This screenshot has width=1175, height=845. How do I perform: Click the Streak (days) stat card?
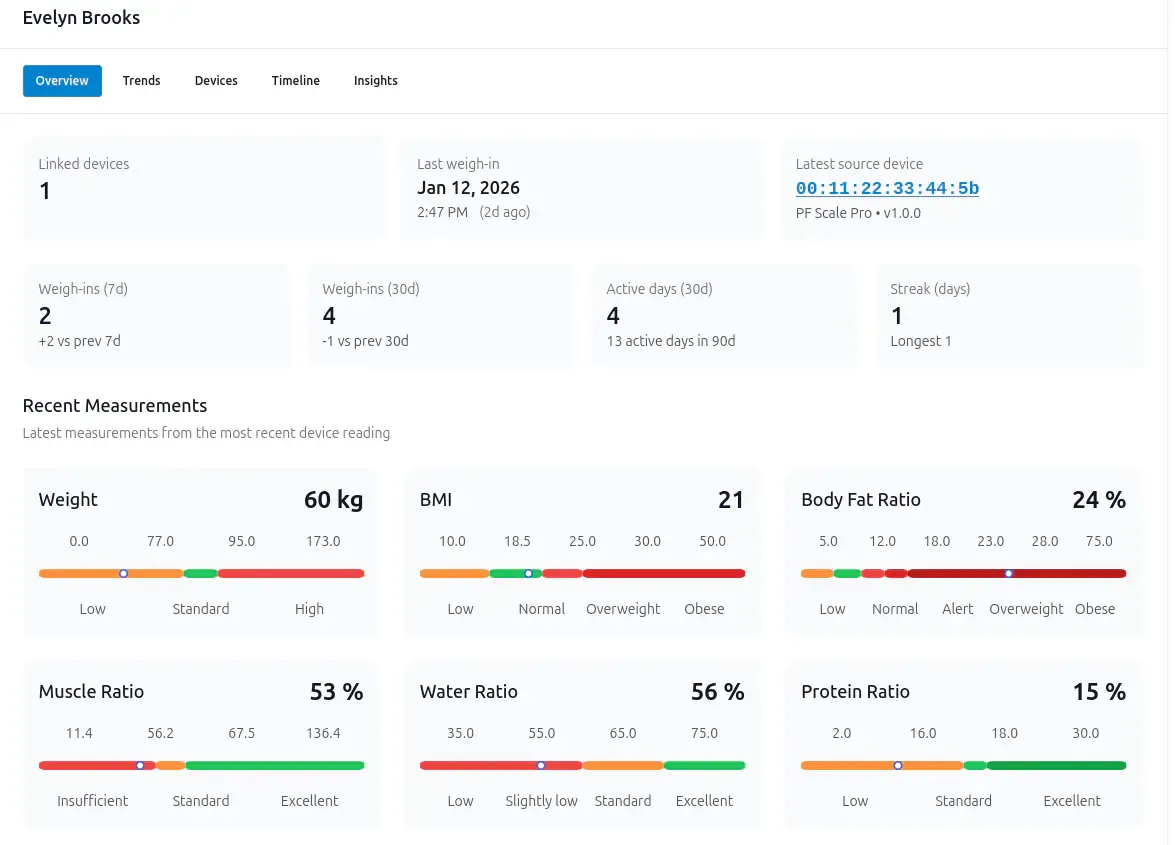[x=1008, y=315]
